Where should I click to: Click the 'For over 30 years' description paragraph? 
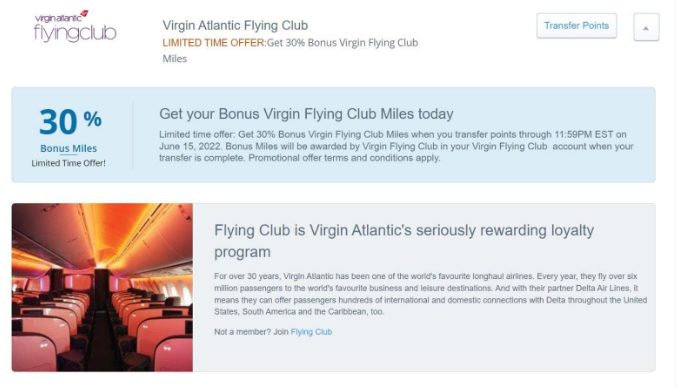point(430,294)
